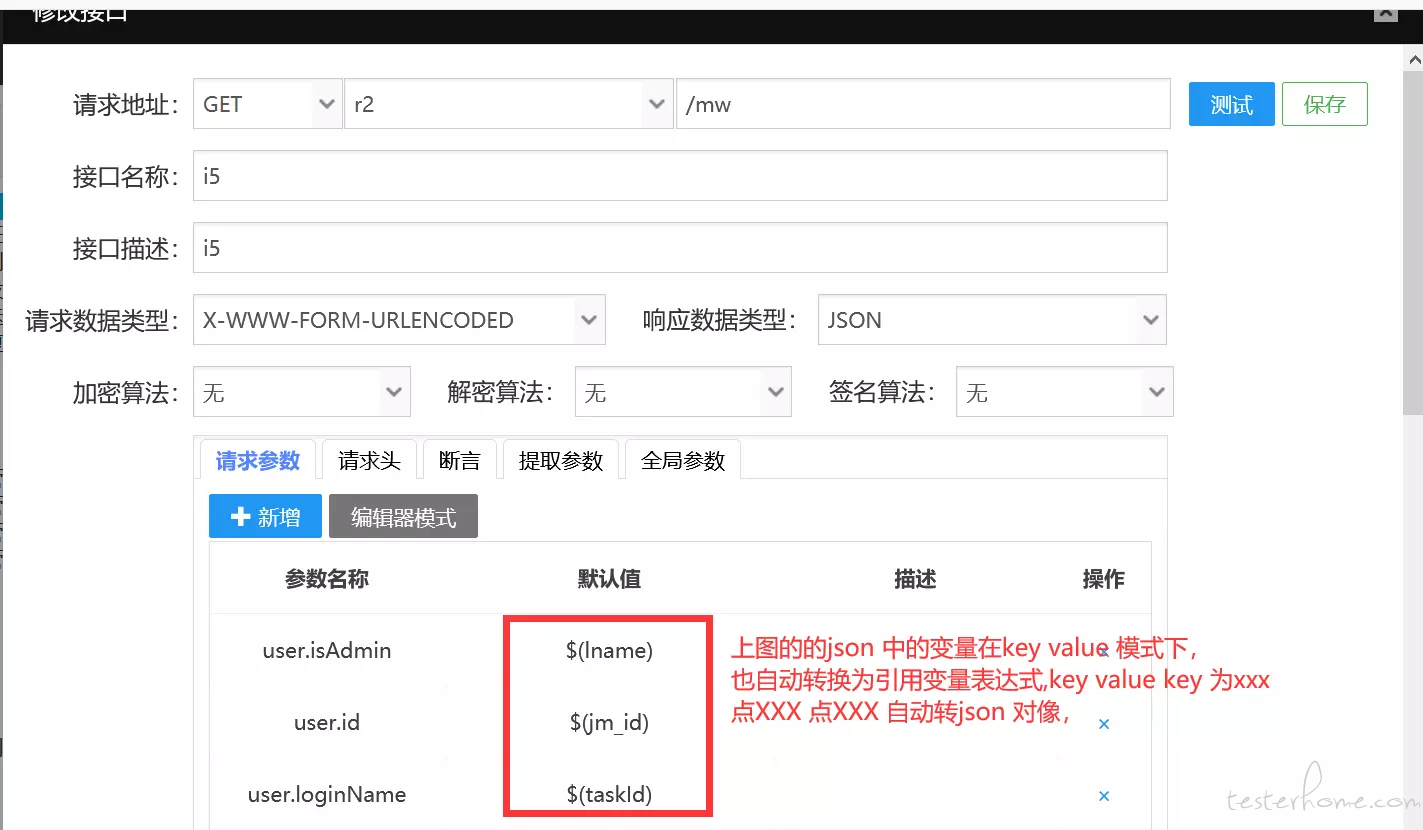This screenshot has width=1423, height=830.
Task: Open the r2 host dropdown
Action: tap(507, 104)
